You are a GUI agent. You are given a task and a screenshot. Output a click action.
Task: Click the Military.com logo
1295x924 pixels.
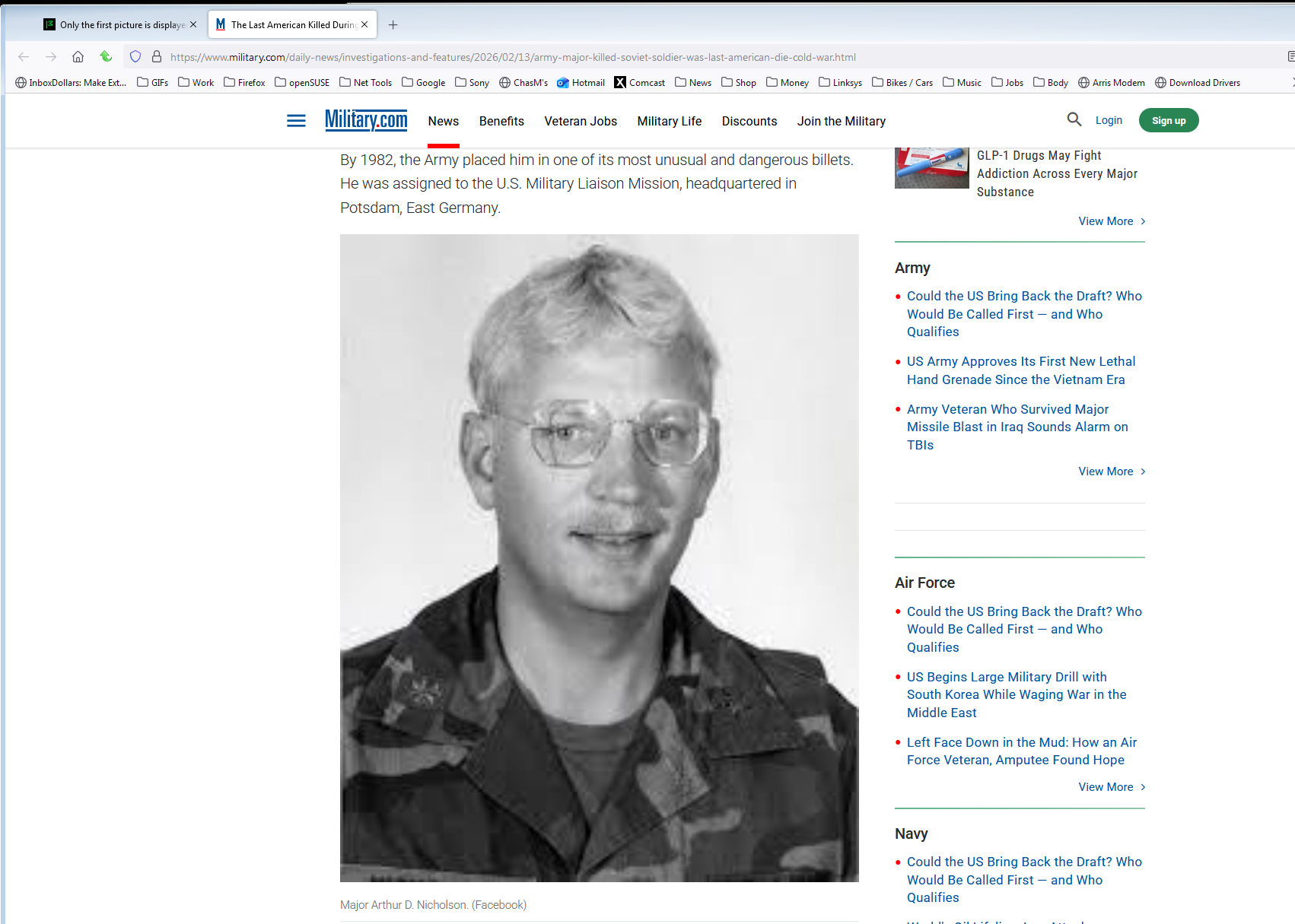[366, 120]
